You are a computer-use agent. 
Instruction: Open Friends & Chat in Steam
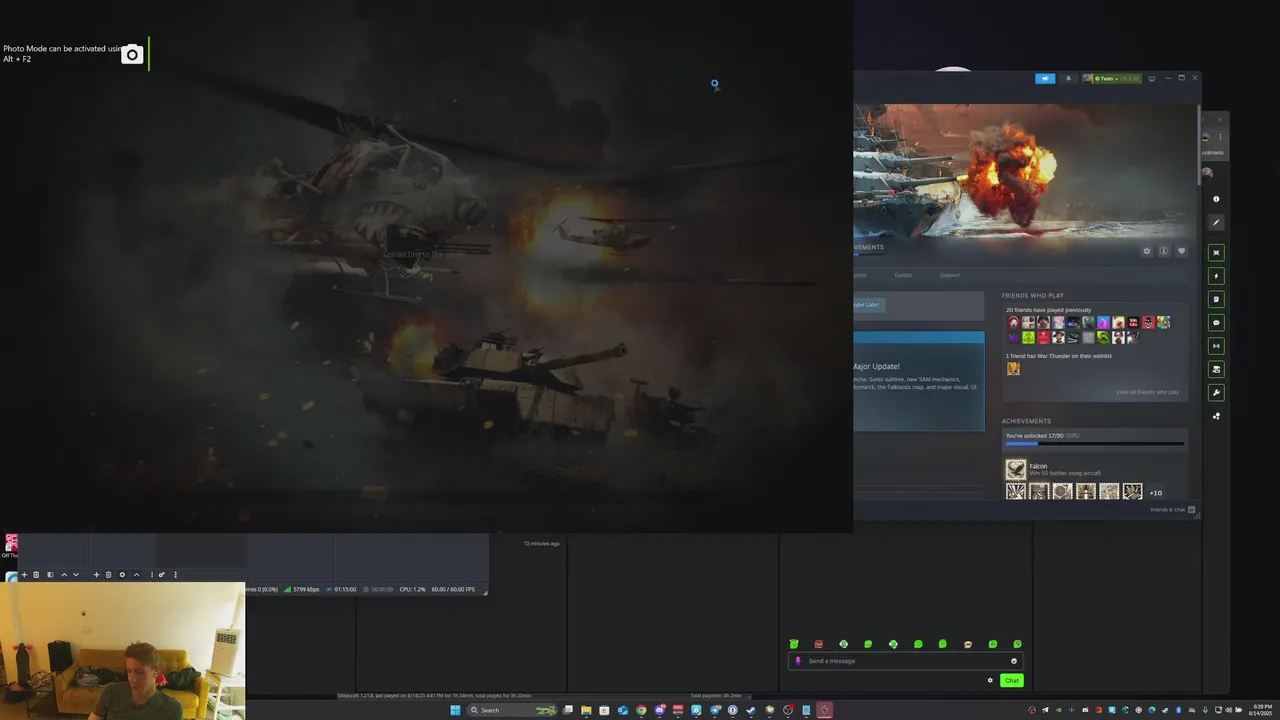point(1172,510)
